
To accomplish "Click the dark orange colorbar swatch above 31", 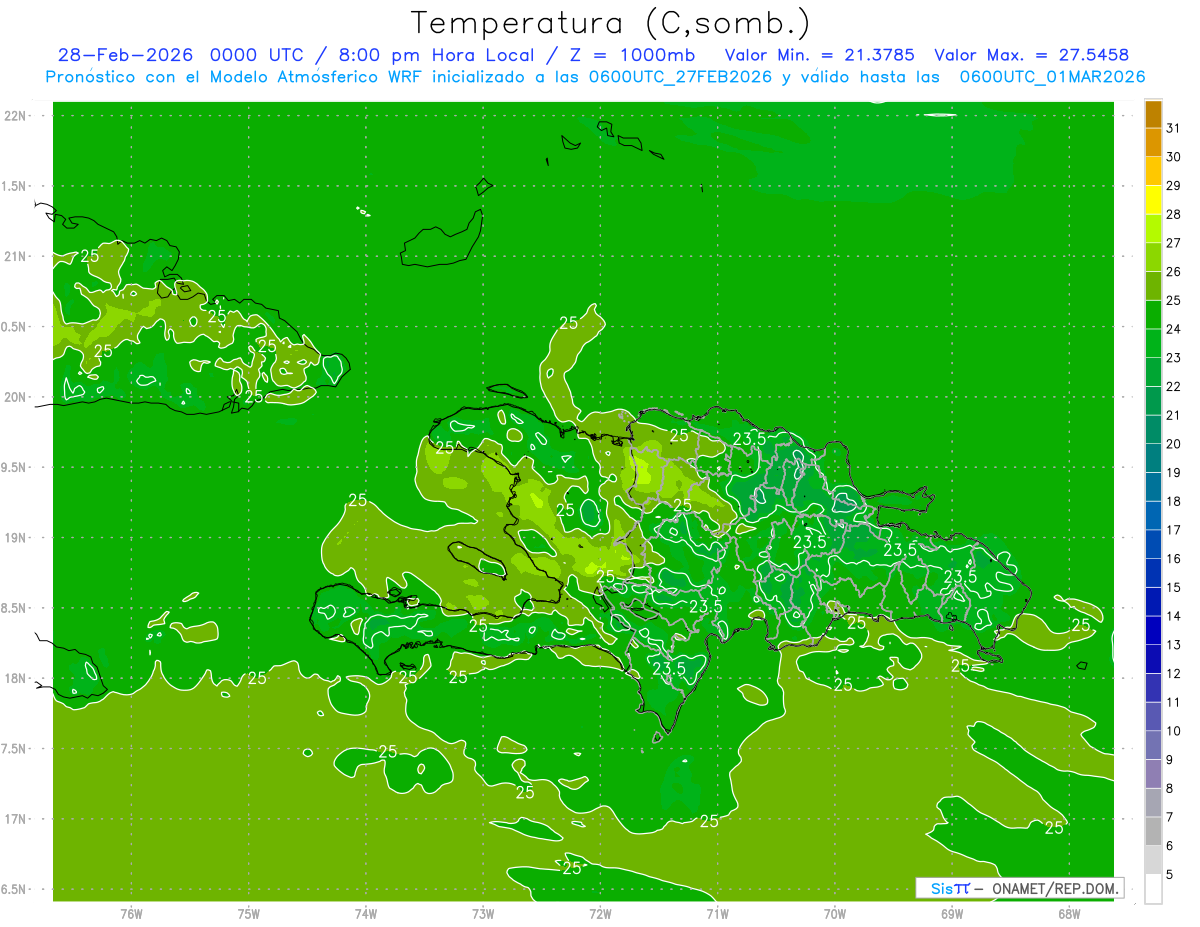I will [1153, 114].
